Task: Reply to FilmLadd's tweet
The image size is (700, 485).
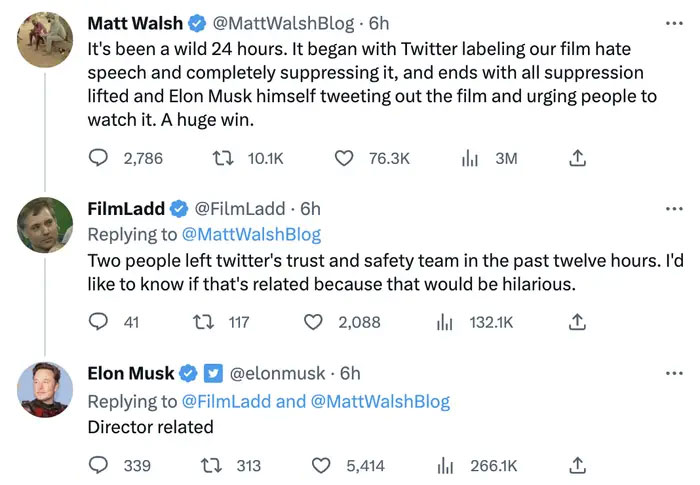Action: pyautogui.click(x=99, y=322)
